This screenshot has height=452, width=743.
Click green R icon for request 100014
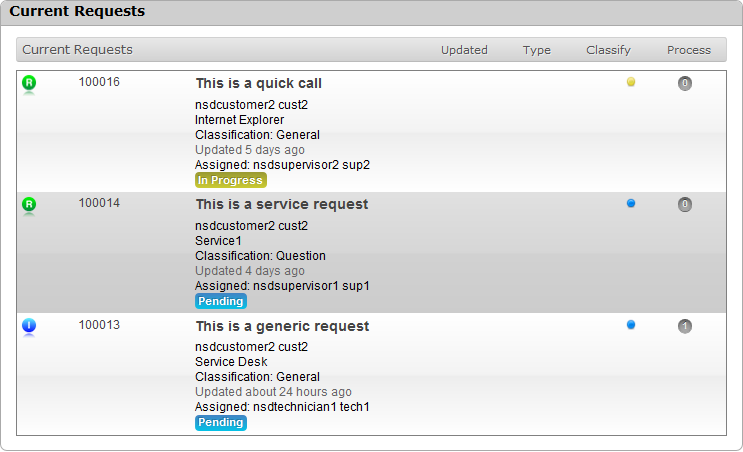coord(29,205)
